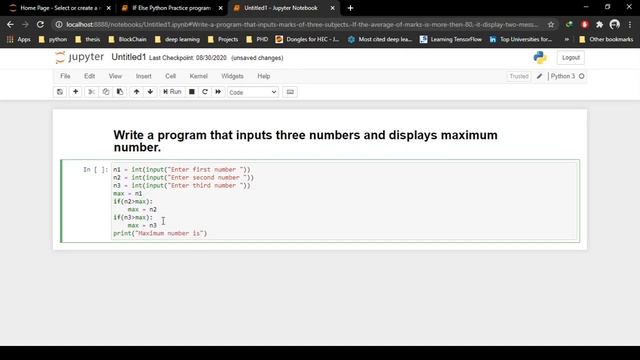The image size is (640, 360).
Task: Click the Python 3 kernel status circle
Action: tap(582, 76)
